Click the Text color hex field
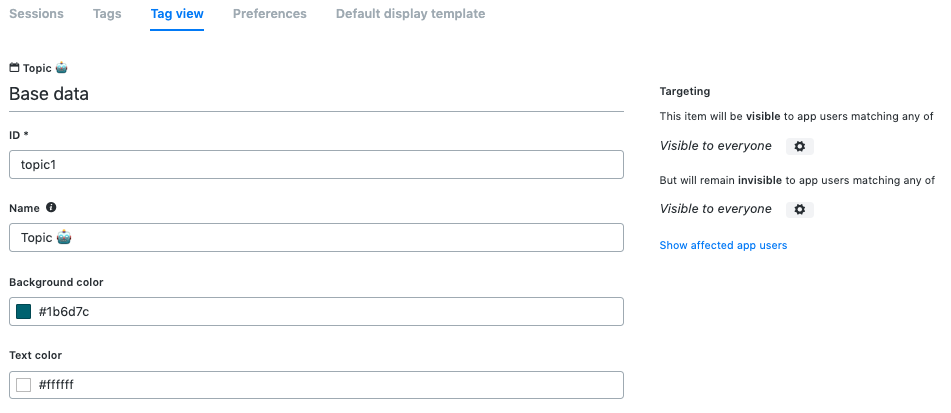The width and height of the screenshot is (951, 413). coord(316,384)
